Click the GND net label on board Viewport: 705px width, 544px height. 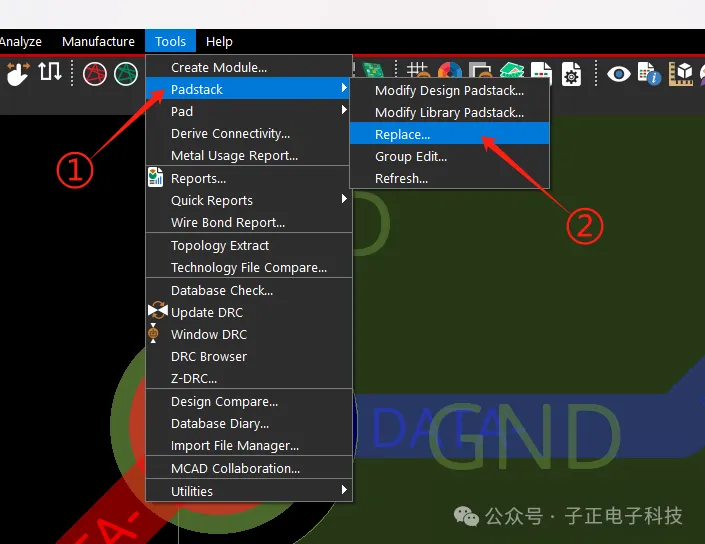pos(525,436)
